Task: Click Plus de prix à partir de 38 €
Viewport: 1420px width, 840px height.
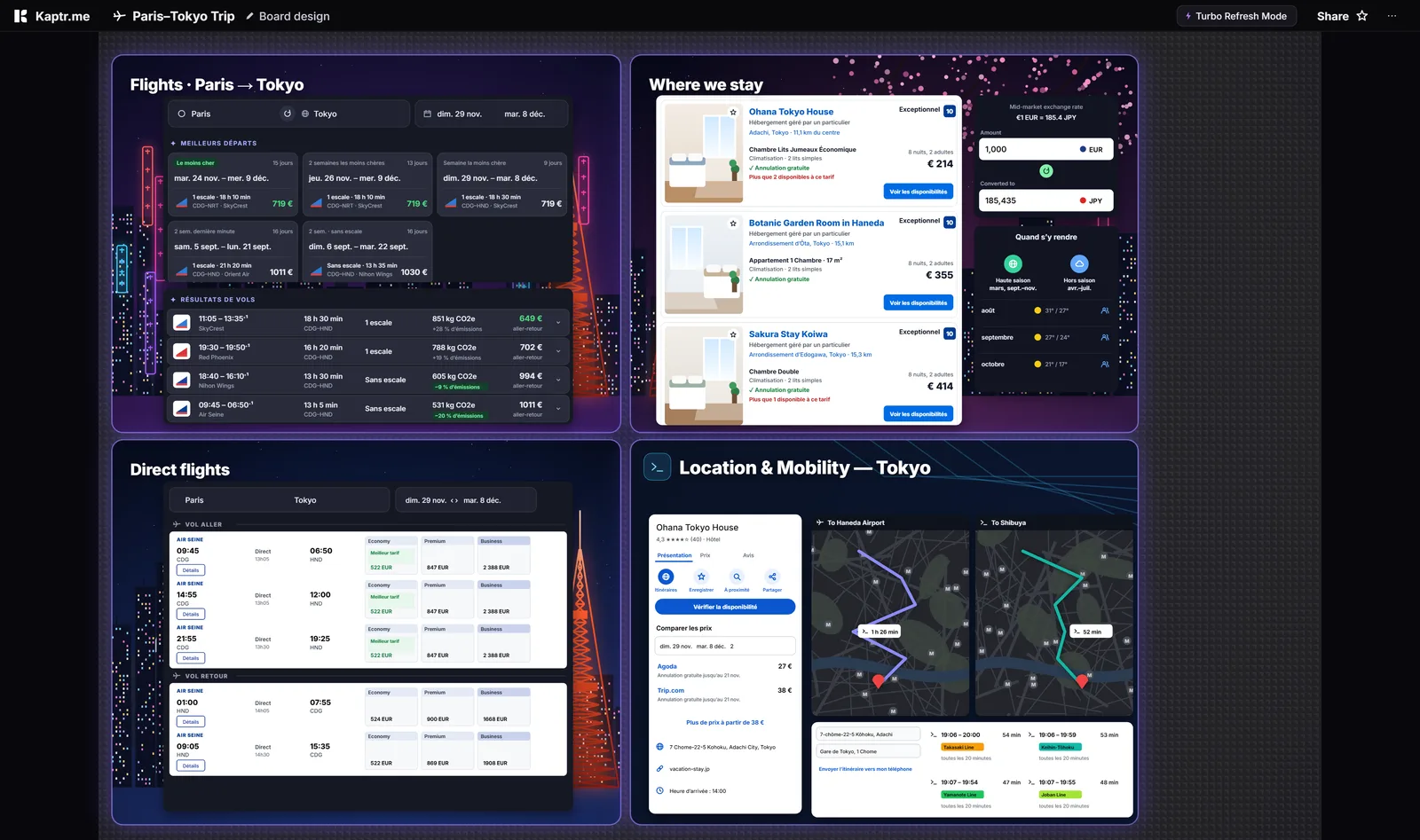Action: pyautogui.click(x=725, y=722)
